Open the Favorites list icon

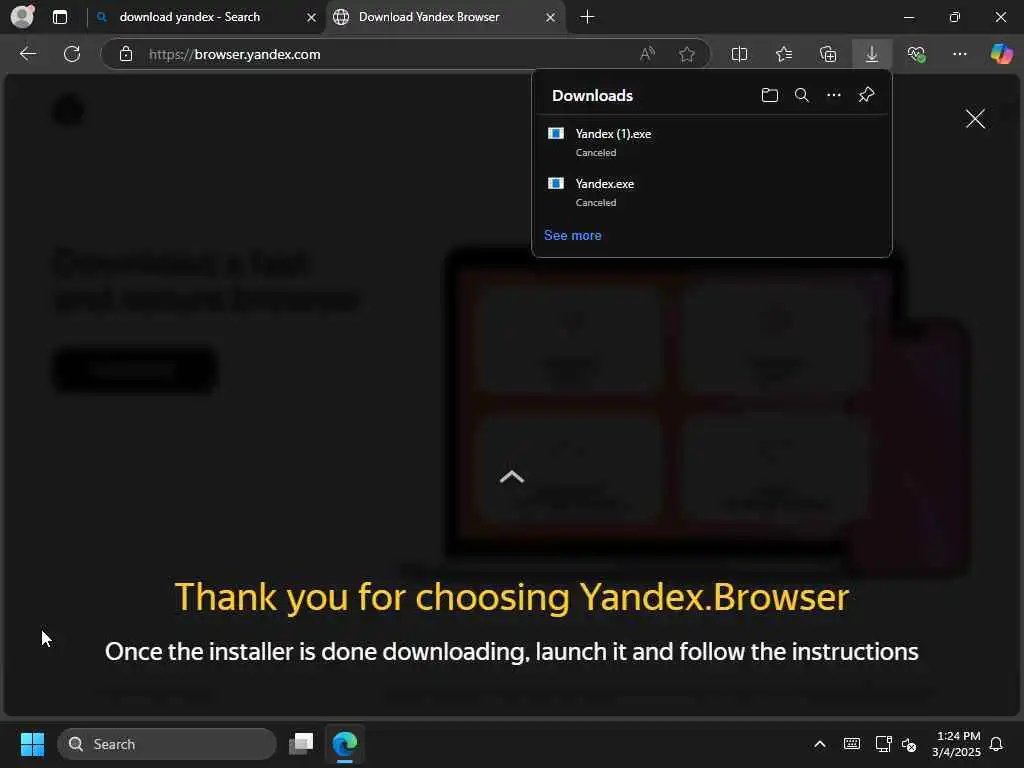coord(784,54)
